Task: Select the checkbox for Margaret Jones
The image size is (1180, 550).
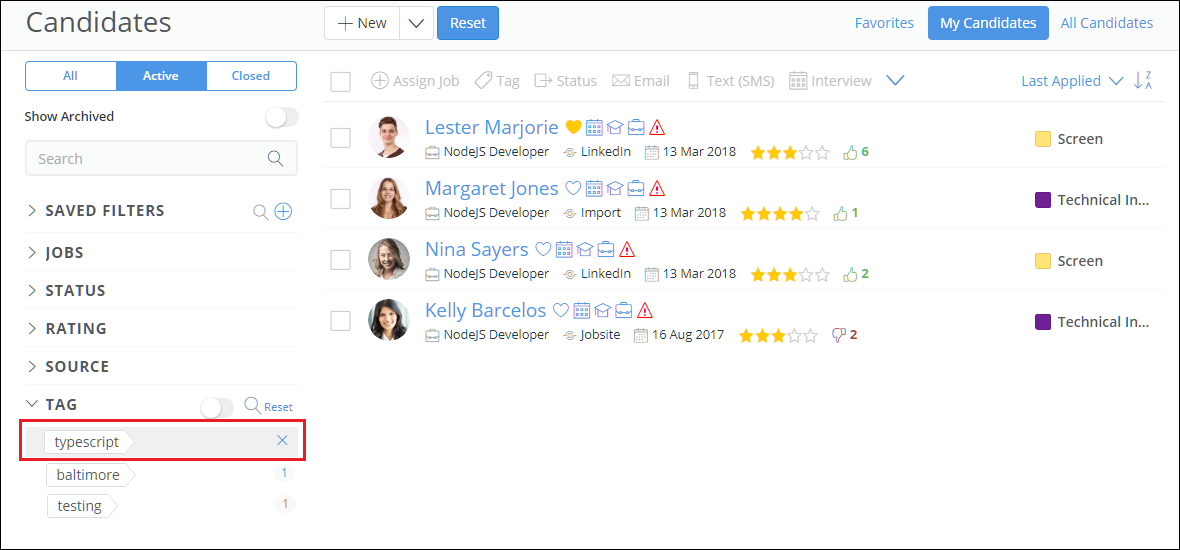Action: (x=341, y=199)
